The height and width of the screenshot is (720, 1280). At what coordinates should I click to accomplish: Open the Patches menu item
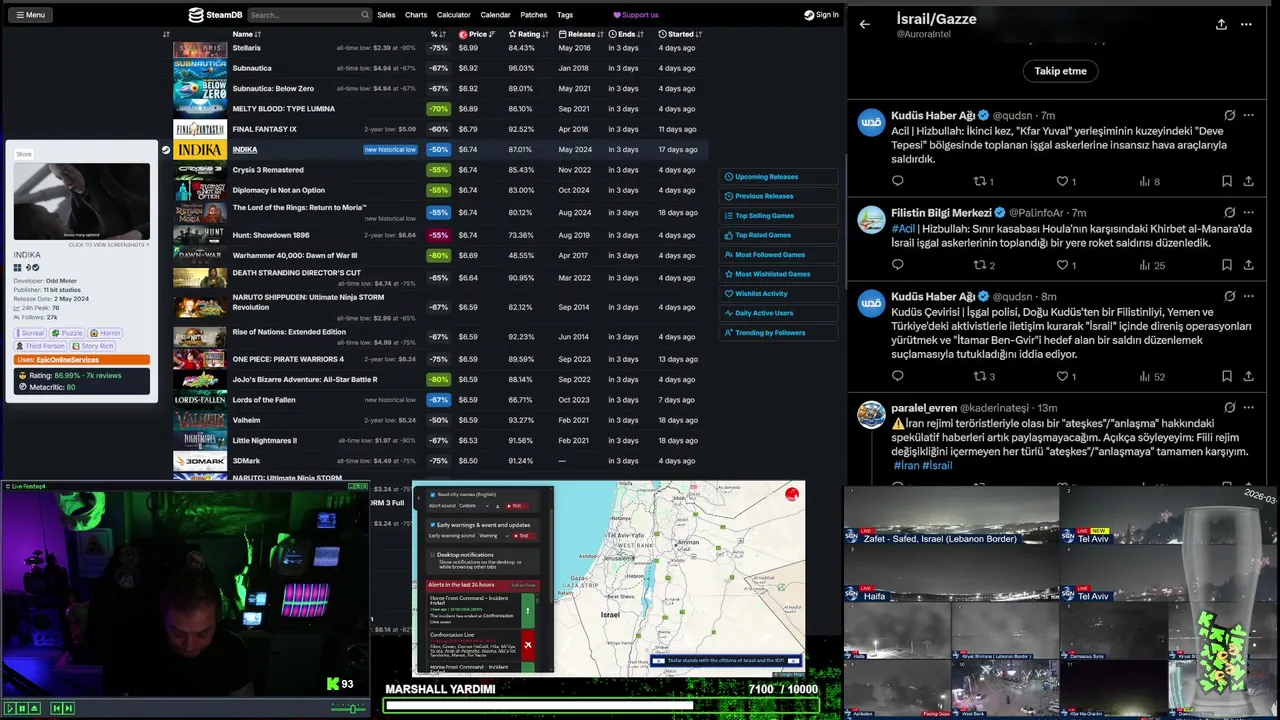[x=534, y=15]
